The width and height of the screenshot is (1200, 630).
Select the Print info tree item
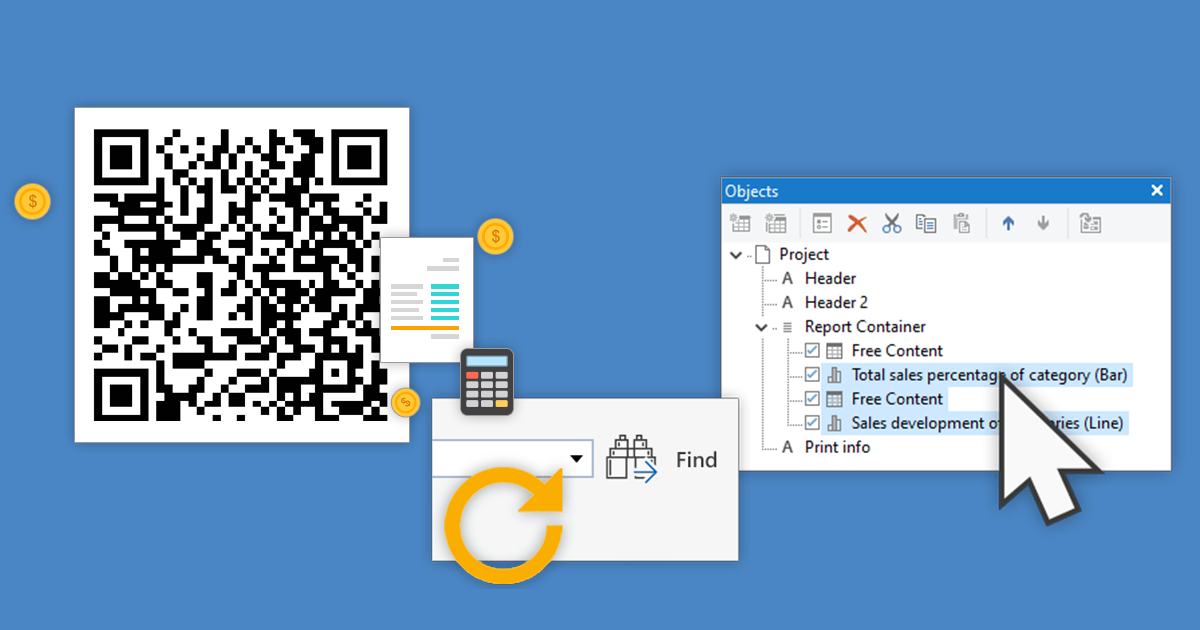[837, 447]
